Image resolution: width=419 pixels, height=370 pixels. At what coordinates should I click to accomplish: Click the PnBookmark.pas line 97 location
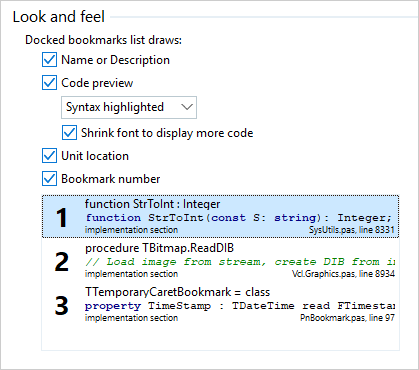347,318
